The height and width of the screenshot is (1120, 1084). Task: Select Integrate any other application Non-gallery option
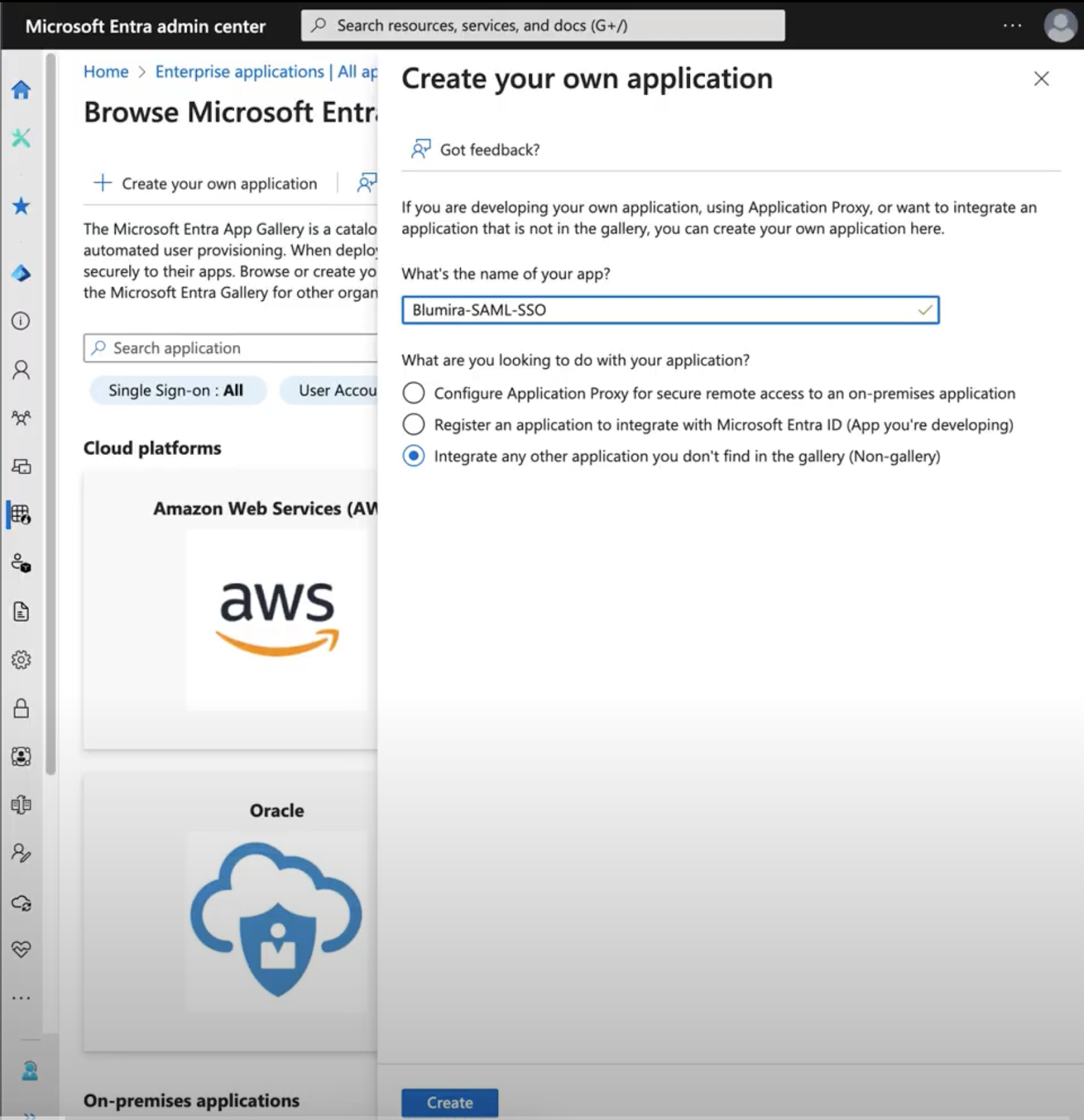coord(413,456)
